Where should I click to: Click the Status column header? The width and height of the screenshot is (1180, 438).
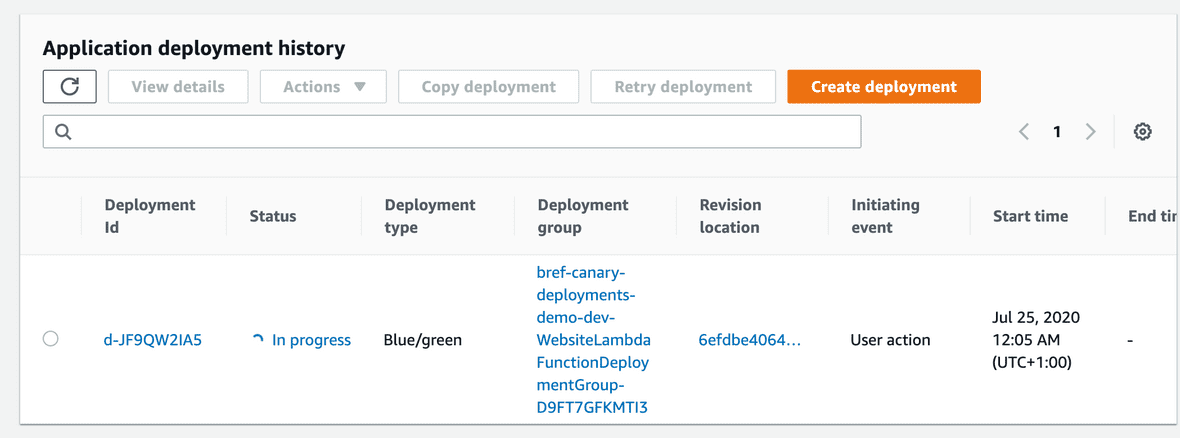coord(272,216)
